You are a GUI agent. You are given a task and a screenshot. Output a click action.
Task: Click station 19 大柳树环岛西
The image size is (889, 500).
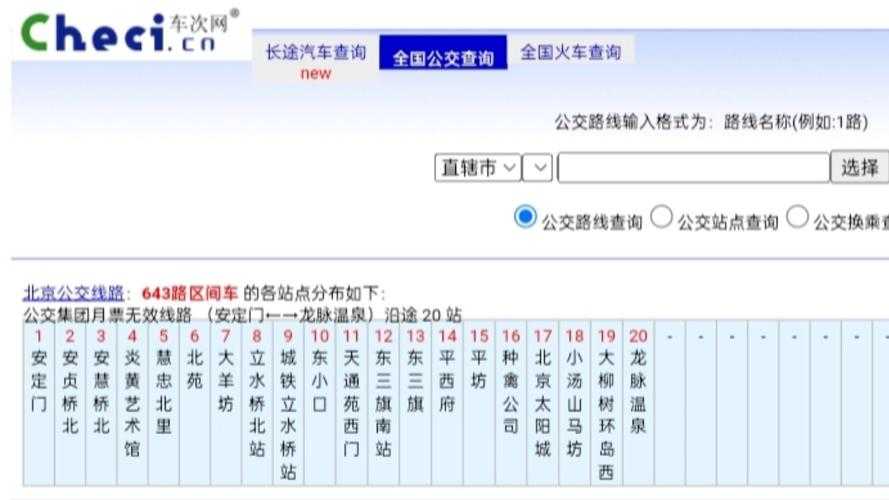click(606, 414)
